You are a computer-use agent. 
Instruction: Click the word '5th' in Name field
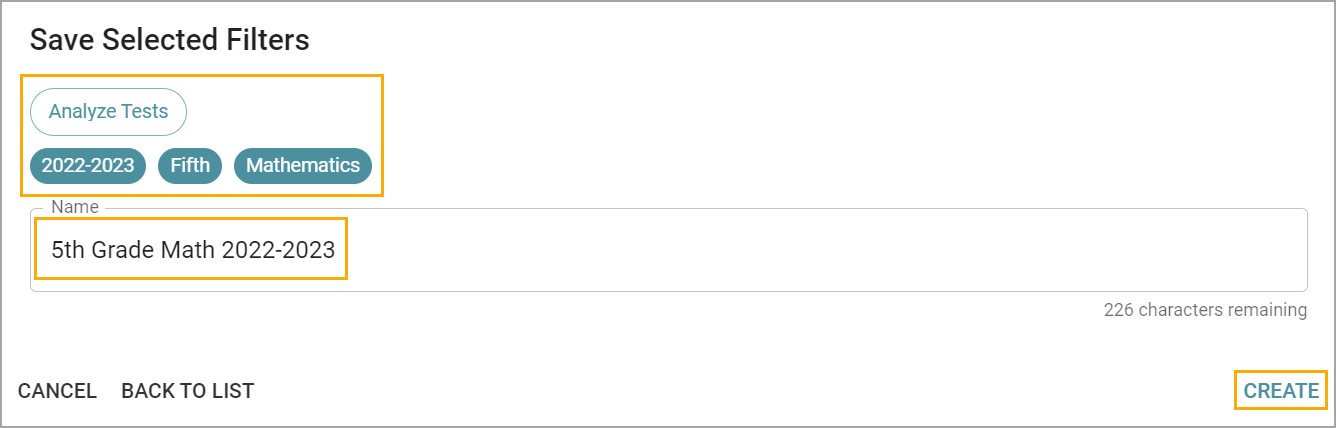tap(68, 250)
